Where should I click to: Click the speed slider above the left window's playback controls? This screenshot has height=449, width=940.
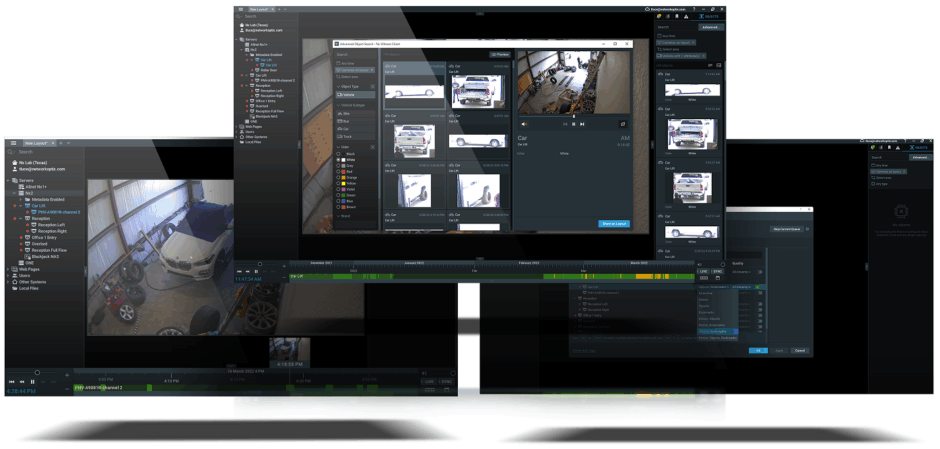coord(37,372)
